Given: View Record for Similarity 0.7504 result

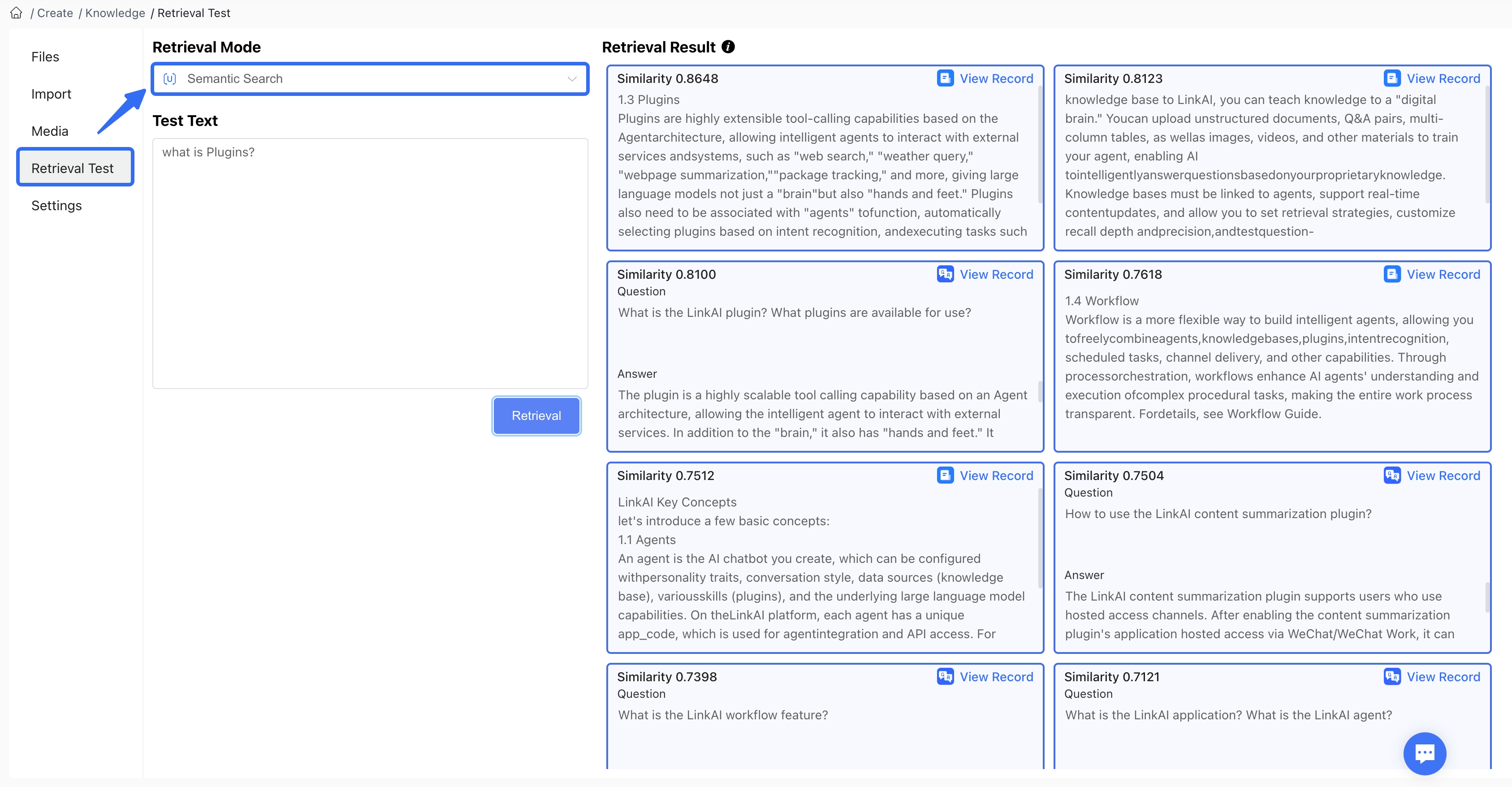Looking at the screenshot, I should (1443, 476).
